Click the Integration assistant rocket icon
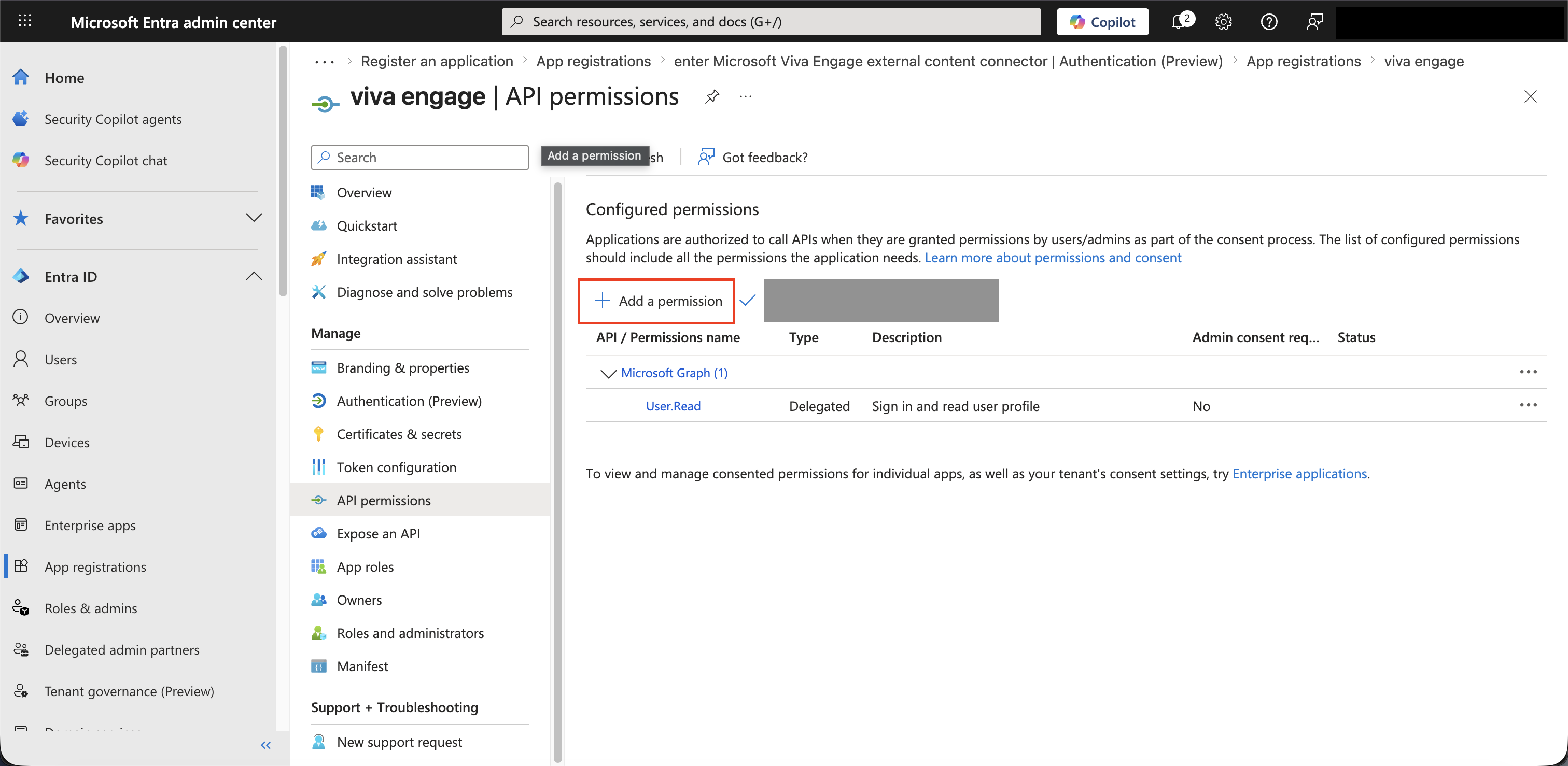The height and width of the screenshot is (766, 1568). click(x=318, y=259)
